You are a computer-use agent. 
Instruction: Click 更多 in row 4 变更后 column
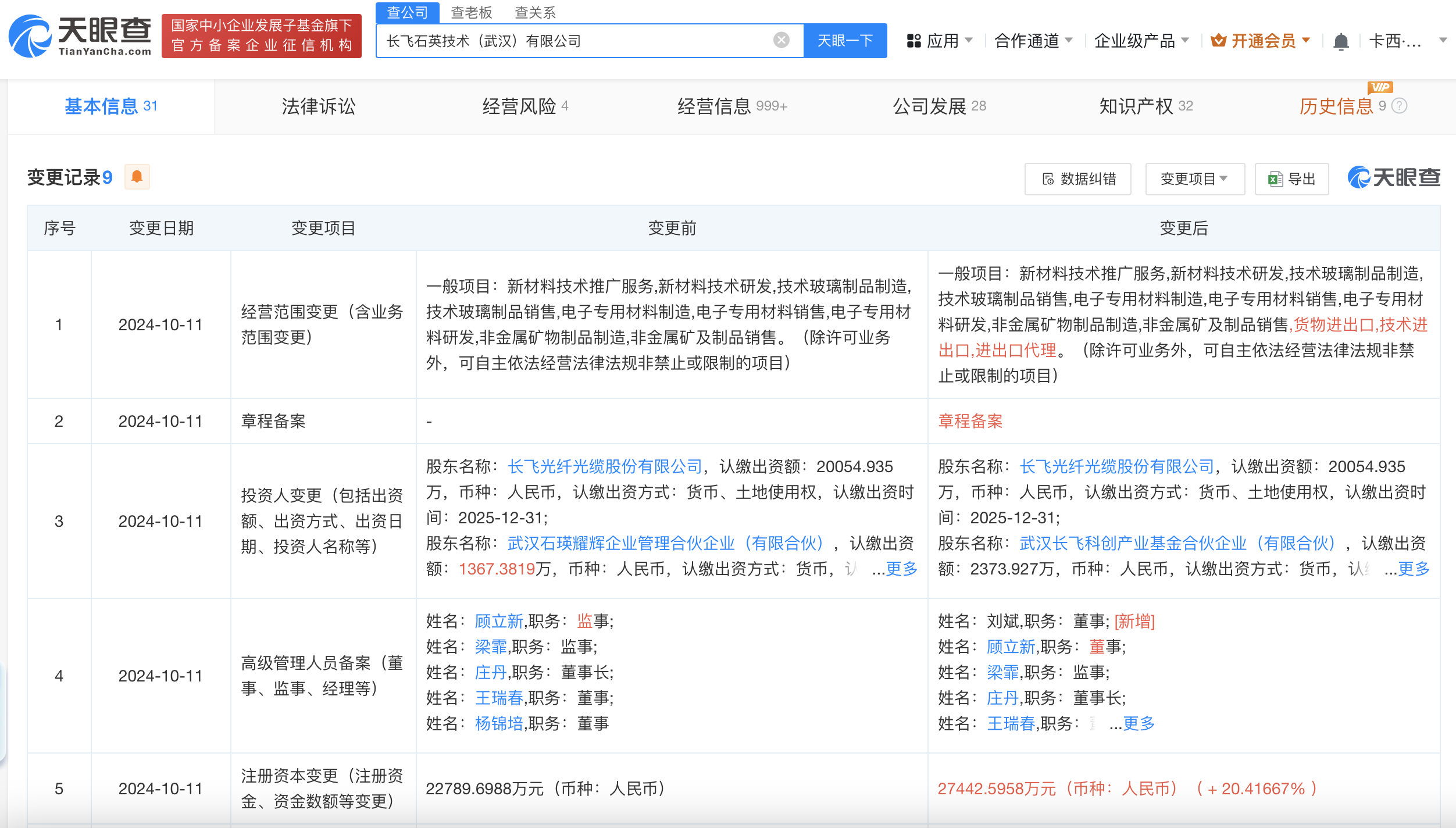click(1138, 723)
